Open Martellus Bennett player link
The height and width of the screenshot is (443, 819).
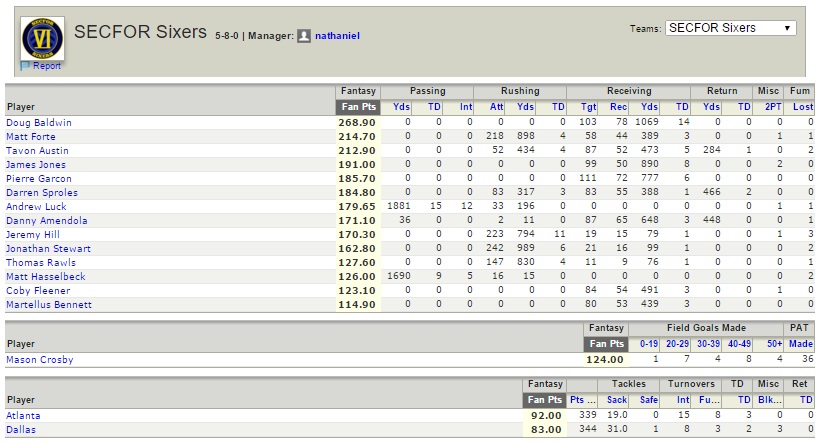click(49, 305)
